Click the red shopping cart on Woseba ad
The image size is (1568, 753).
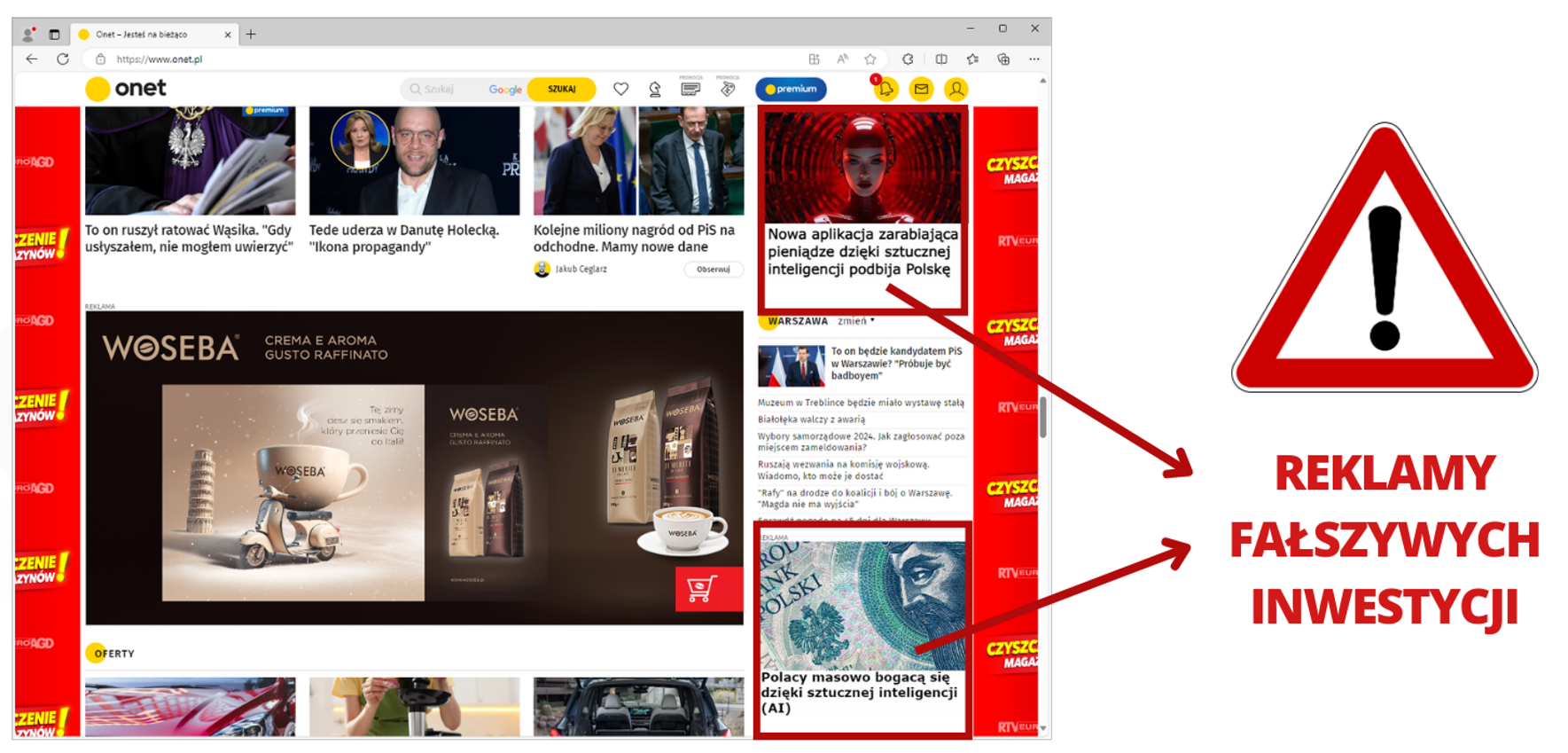pyautogui.click(x=702, y=589)
